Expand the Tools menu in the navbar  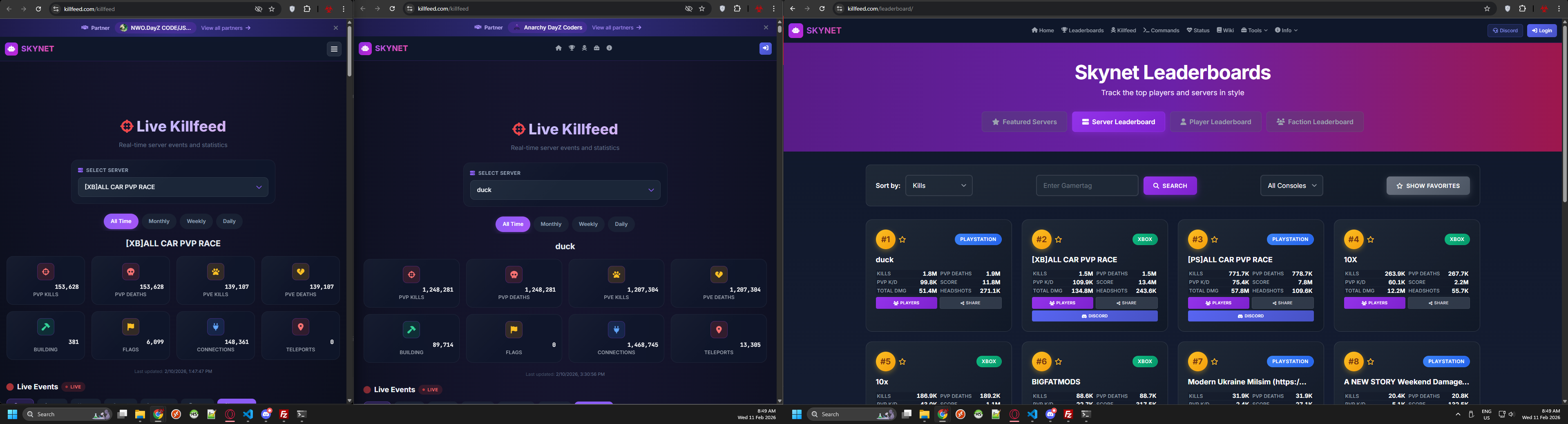pos(1254,30)
